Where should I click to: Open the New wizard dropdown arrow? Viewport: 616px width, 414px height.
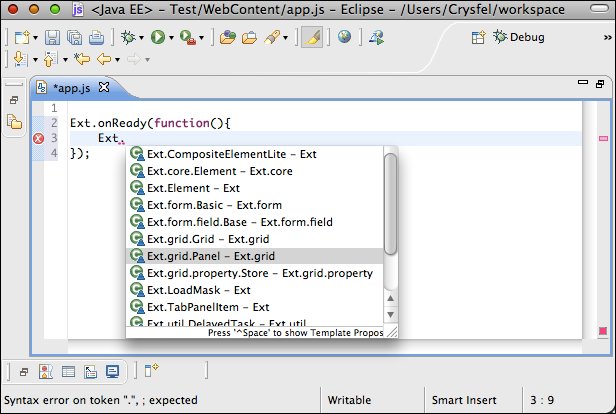click(35, 38)
